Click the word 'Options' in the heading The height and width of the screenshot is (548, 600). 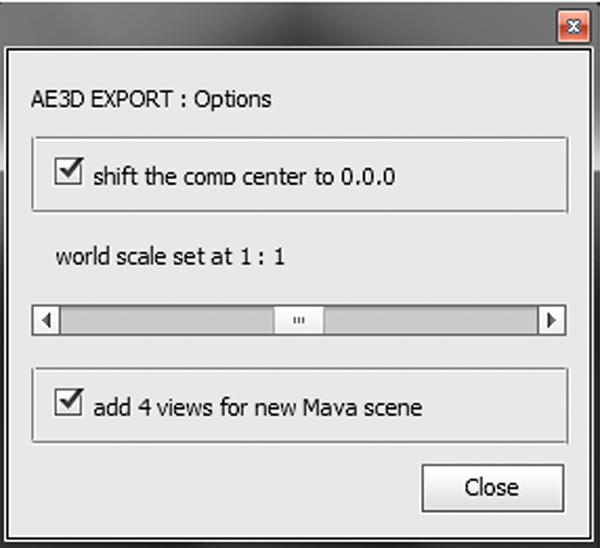click(233, 100)
